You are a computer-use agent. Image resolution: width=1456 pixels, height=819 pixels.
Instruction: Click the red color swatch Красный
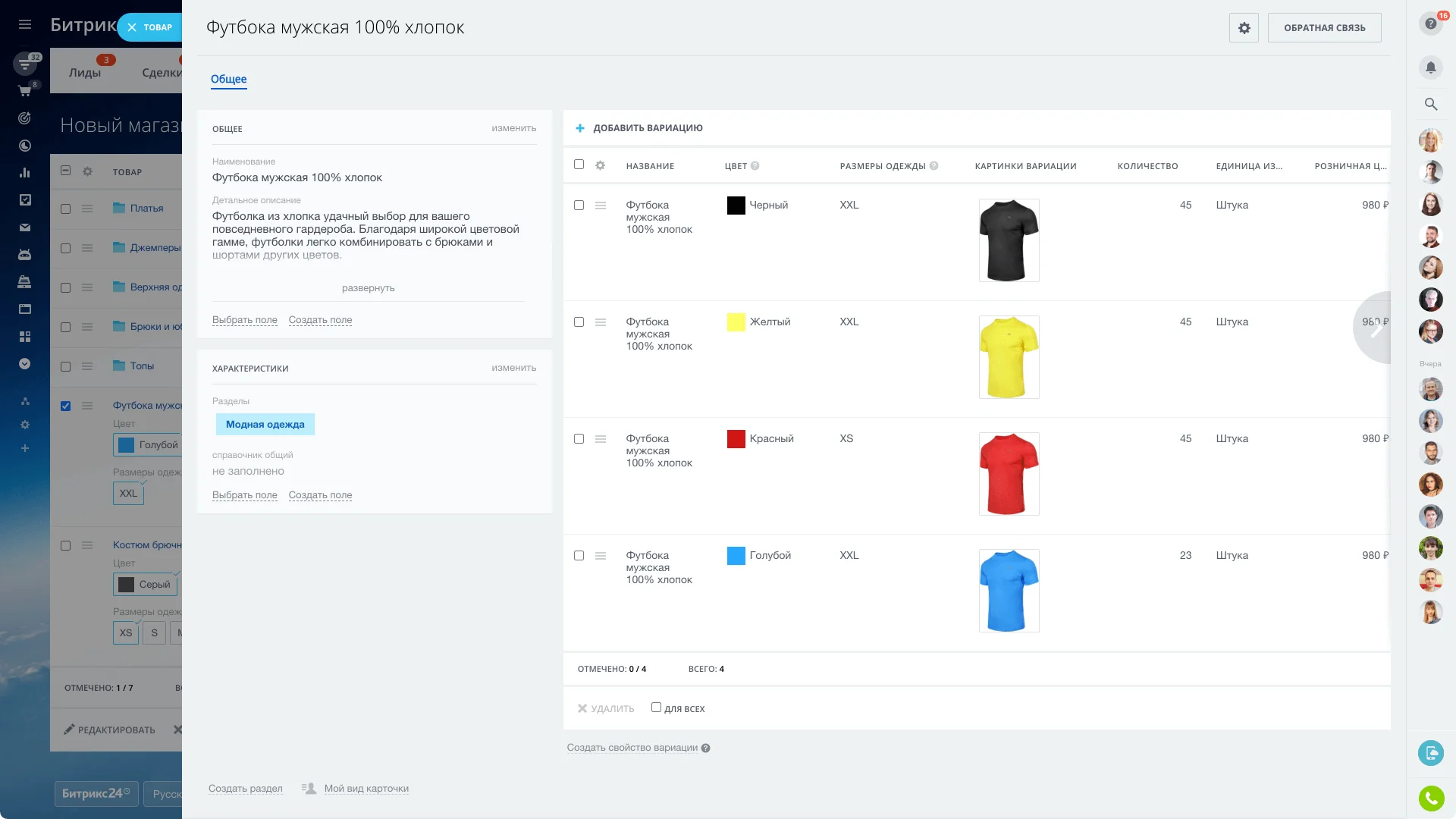tap(736, 439)
